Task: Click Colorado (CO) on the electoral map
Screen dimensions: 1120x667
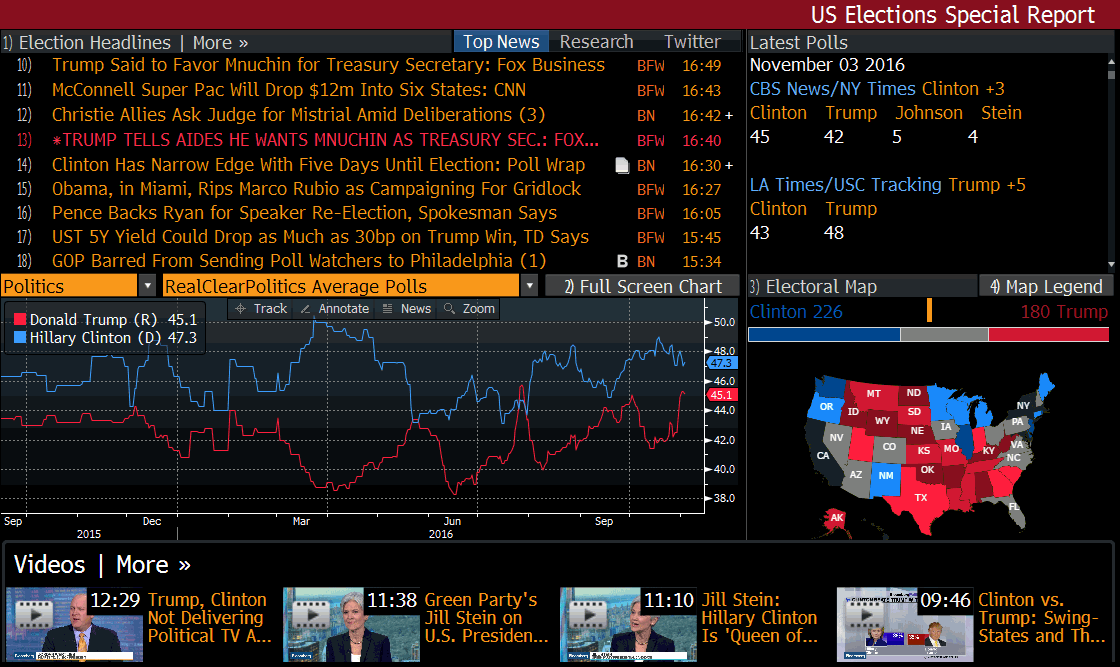Action: tap(889, 447)
